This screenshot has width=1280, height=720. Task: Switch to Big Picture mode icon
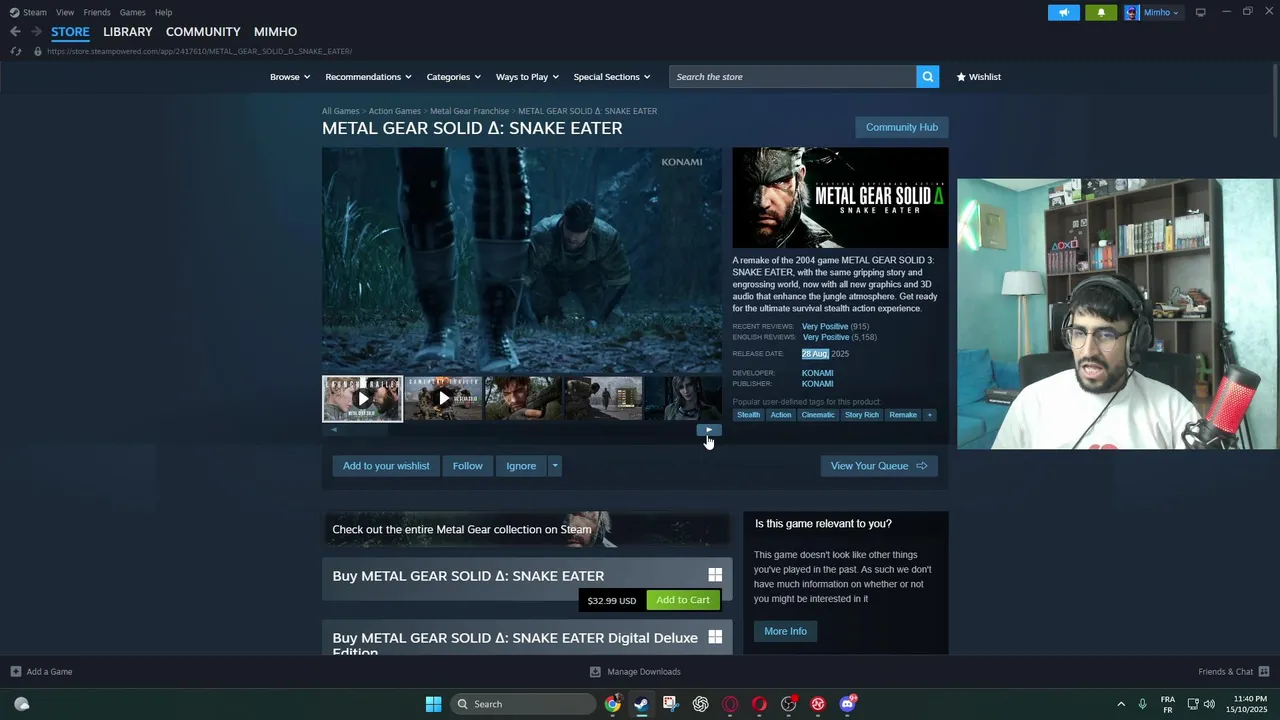(x=1200, y=12)
